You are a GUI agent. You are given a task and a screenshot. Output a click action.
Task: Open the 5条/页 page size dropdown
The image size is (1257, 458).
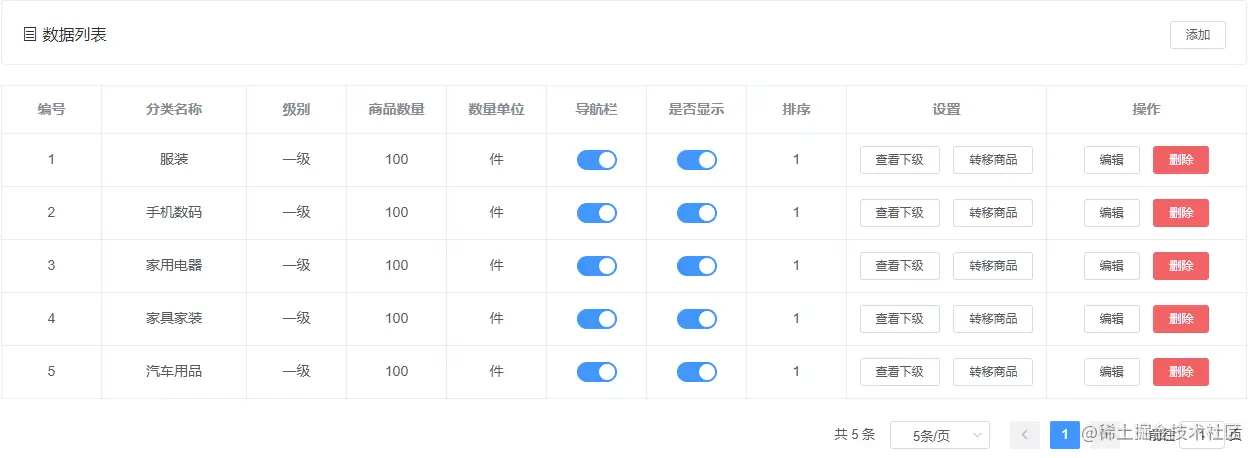click(x=940, y=435)
